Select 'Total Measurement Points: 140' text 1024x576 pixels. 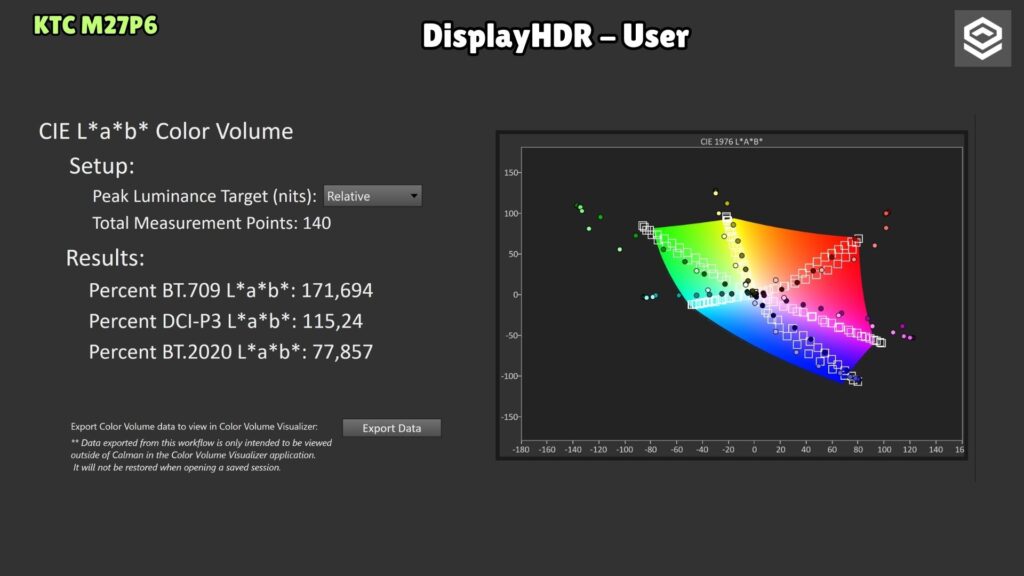tap(212, 223)
